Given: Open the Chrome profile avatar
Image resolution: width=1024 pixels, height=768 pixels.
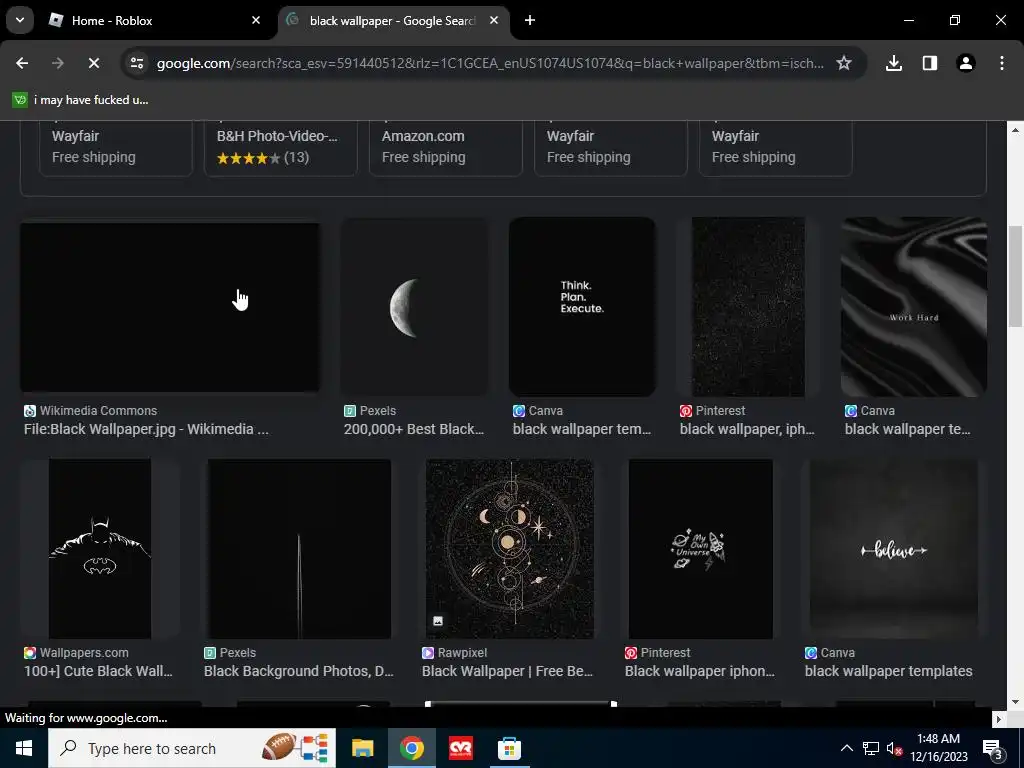Looking at the screenshot, I should 966,63.
